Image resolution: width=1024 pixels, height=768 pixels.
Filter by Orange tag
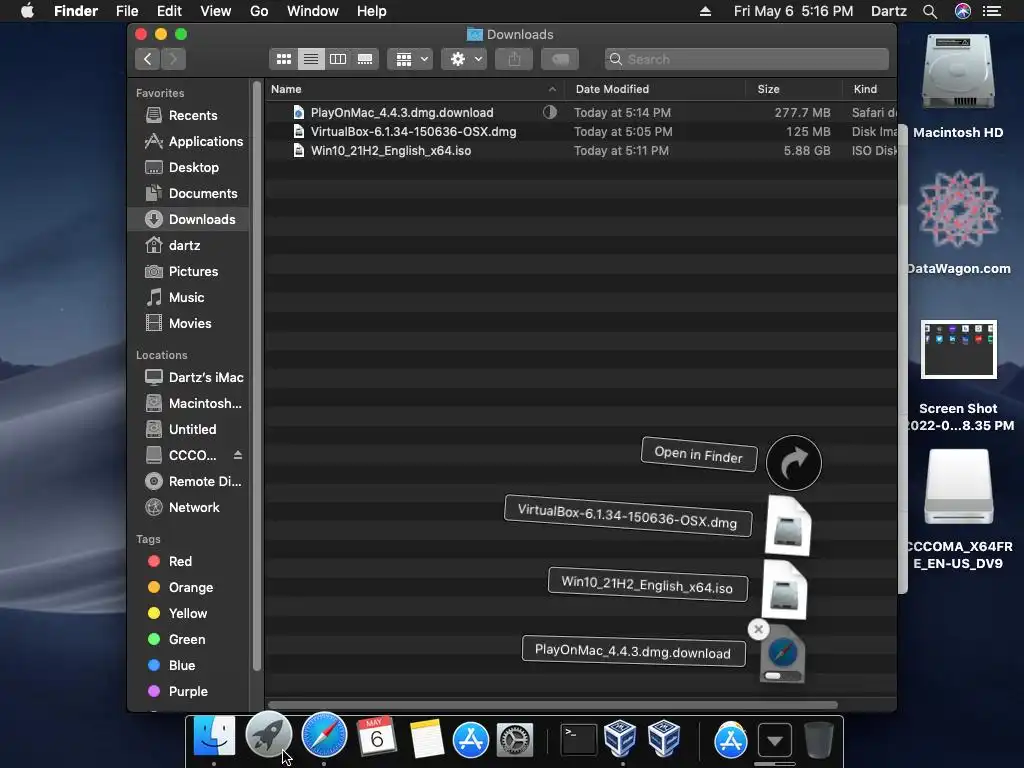pyautogui.click(x=188, y=588)
